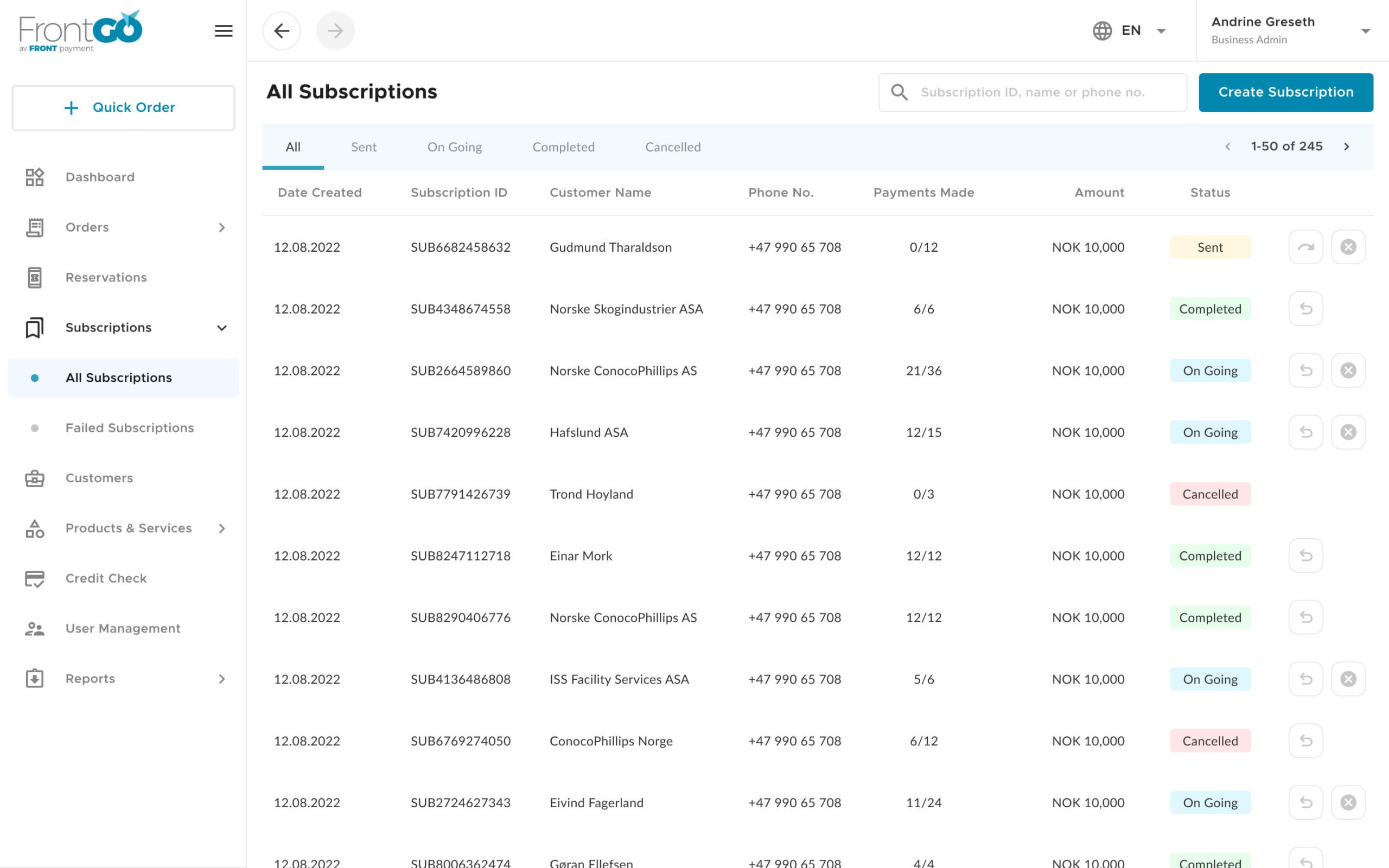Switch to the On Going tab
This screenshot has height=868, width=1389.
pyautogui.click(x=454, y=147)
